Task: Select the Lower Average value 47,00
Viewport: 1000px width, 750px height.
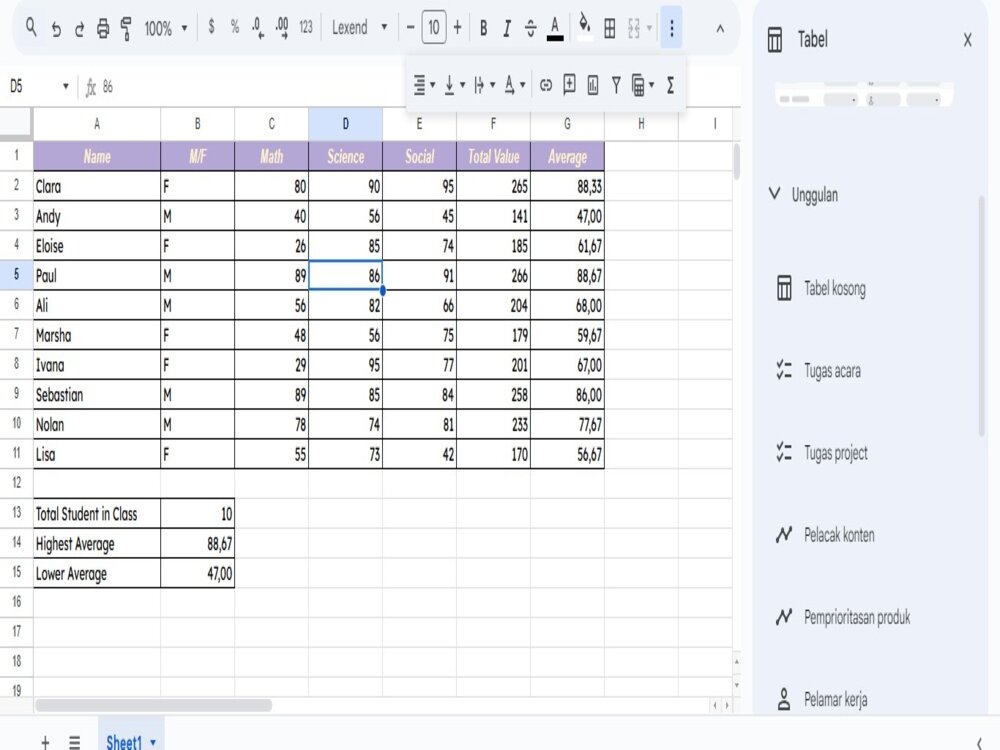Action: (x=198, y=573)
